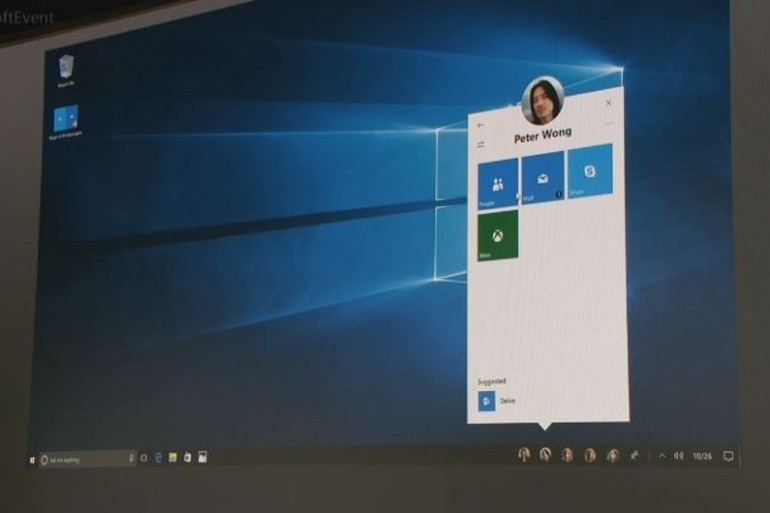This screenshot has width=770, height=513.
Task: Open the People tile in contact panel
Action: 497,182
